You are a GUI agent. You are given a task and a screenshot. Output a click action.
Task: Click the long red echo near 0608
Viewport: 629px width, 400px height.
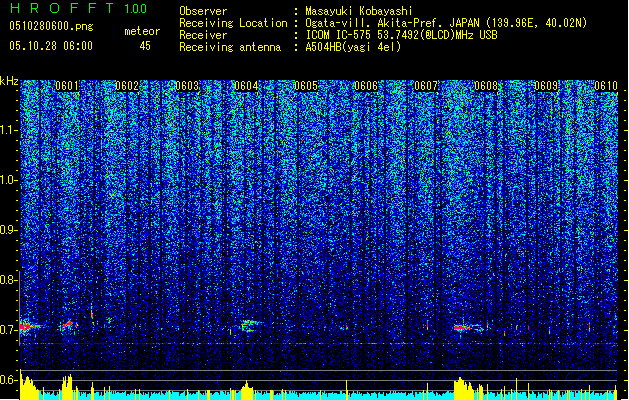[469, 328]
